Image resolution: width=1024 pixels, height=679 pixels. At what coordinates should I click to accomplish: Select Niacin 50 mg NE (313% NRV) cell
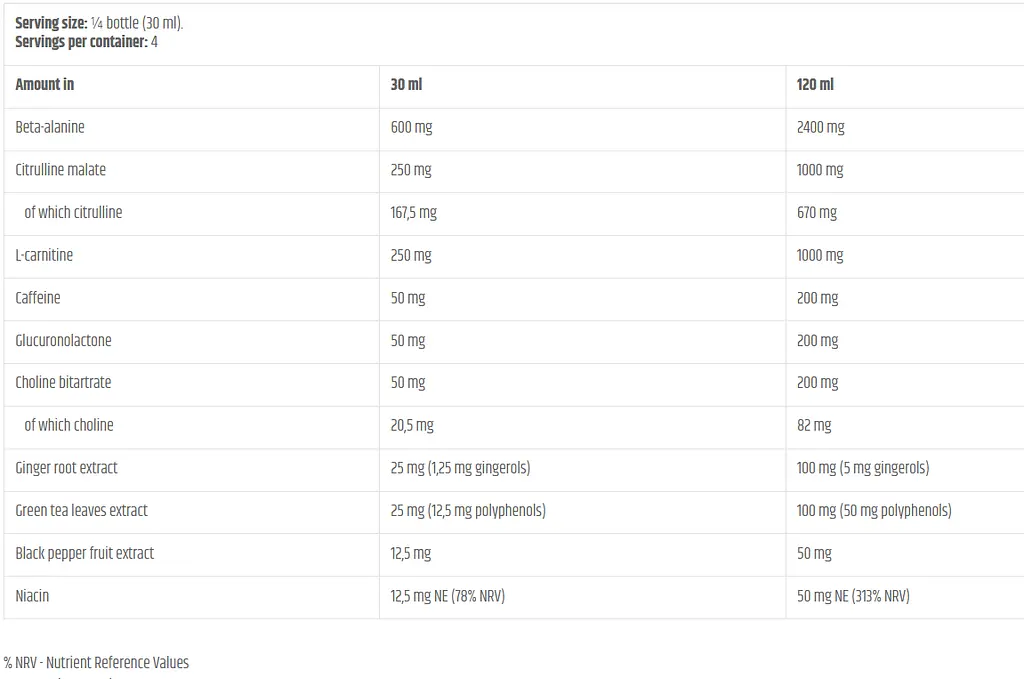pyautogui.click(x=853, y=596)
